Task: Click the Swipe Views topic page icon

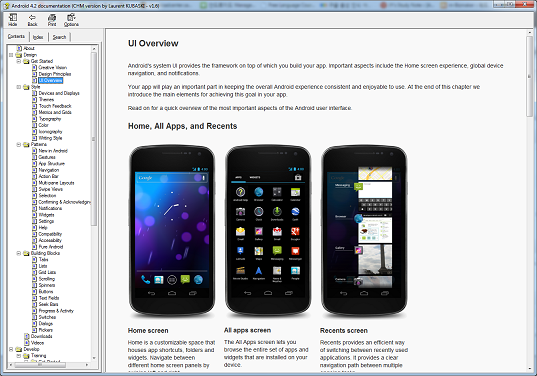Action: tap(34, 189)
